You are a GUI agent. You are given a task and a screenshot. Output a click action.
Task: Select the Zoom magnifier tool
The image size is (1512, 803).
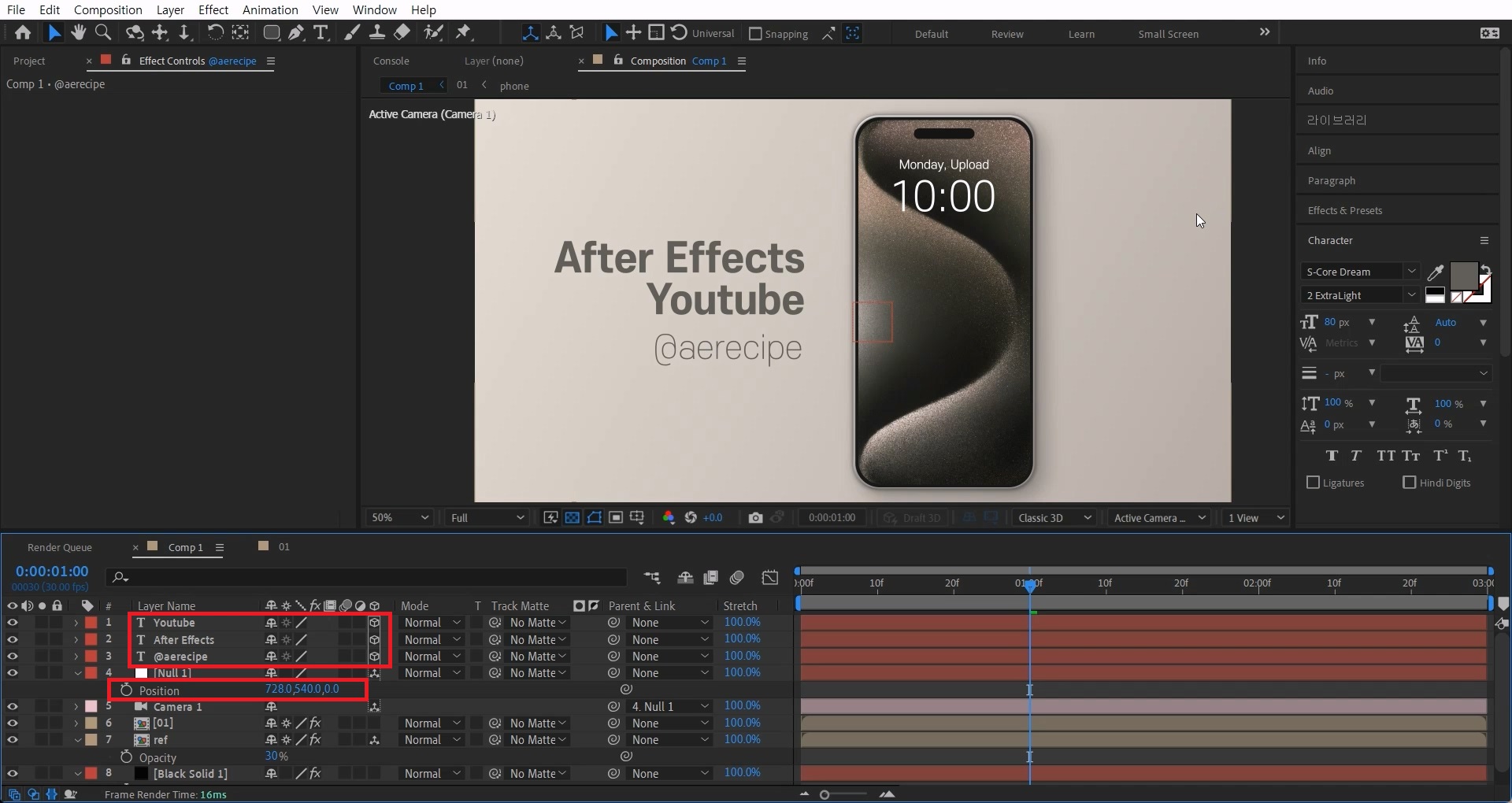point(102,32)
